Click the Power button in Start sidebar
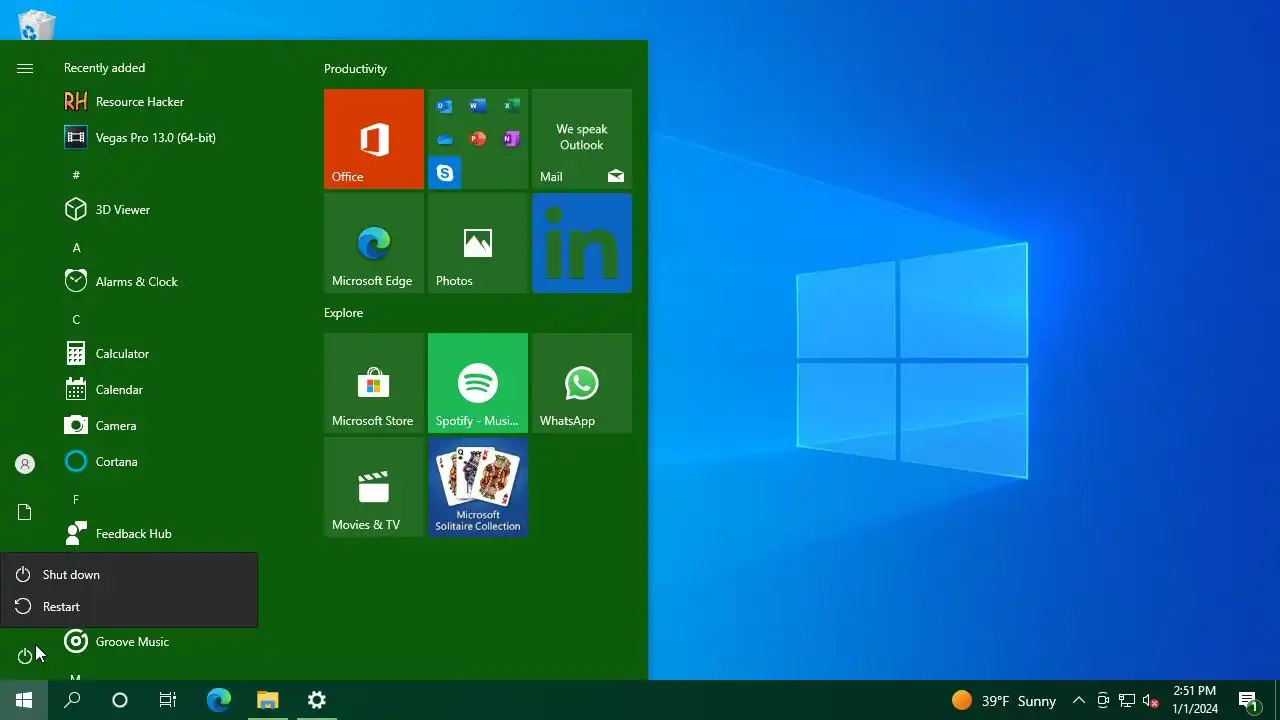Image resolution: width=1280 pixels, height=720 pixels. pos(25,656)
